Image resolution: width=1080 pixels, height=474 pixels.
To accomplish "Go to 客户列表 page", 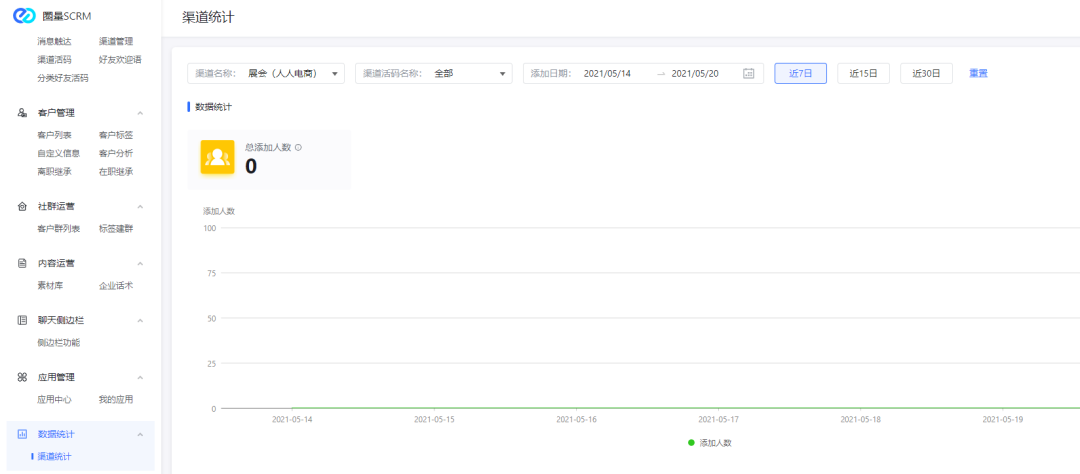I will (x=55, y=135).
